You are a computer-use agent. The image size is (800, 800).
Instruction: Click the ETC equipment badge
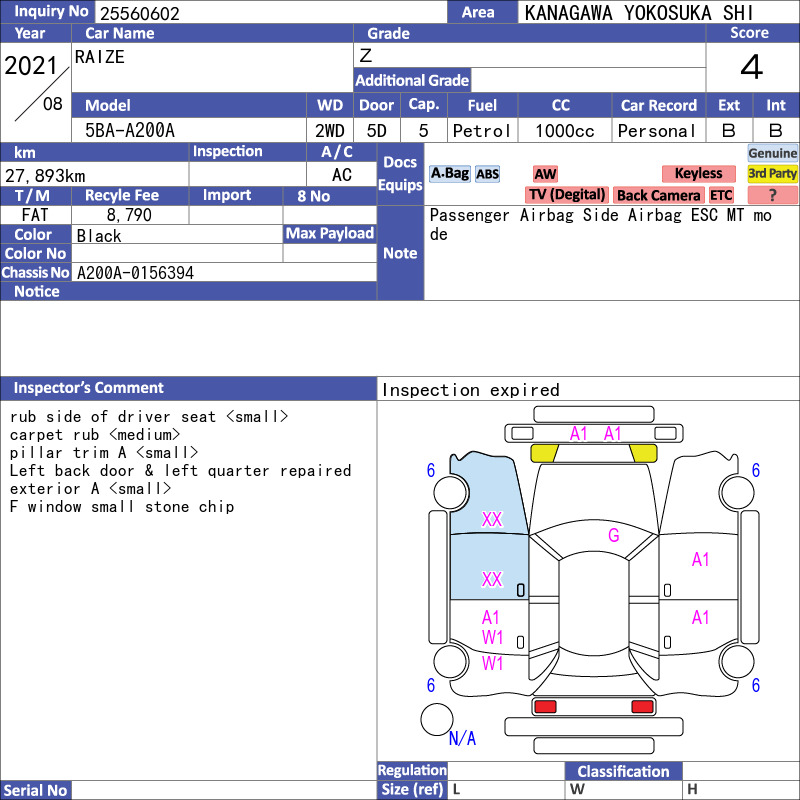tap(721, 195)
